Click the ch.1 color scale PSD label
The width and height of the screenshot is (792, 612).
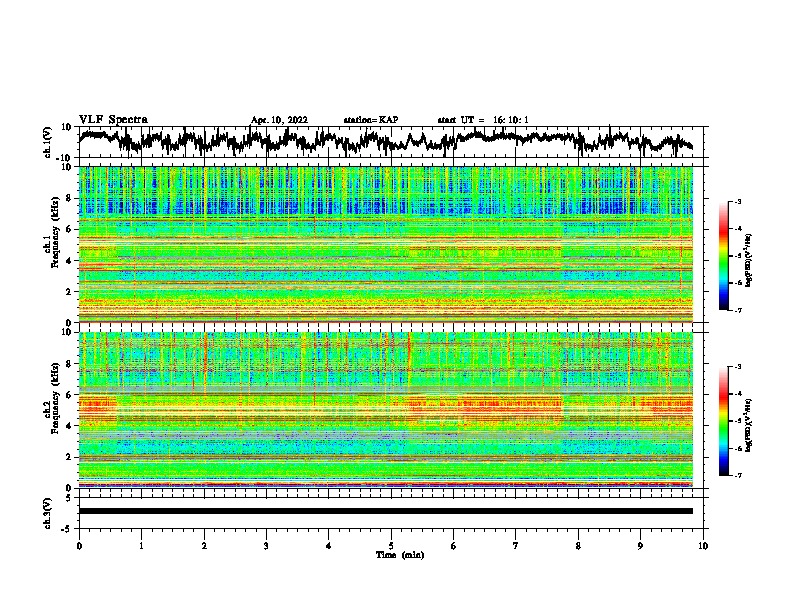[748, 260]
